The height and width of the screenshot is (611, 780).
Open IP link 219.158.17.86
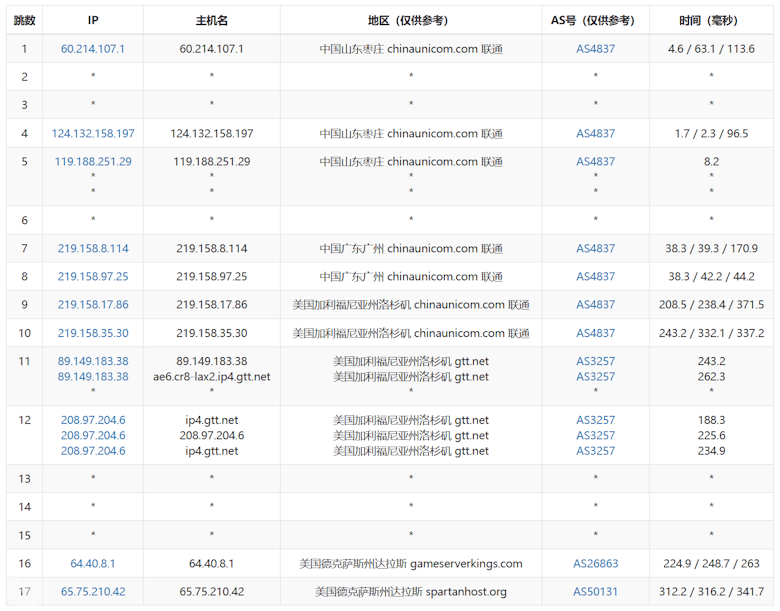tap(93, 305)
